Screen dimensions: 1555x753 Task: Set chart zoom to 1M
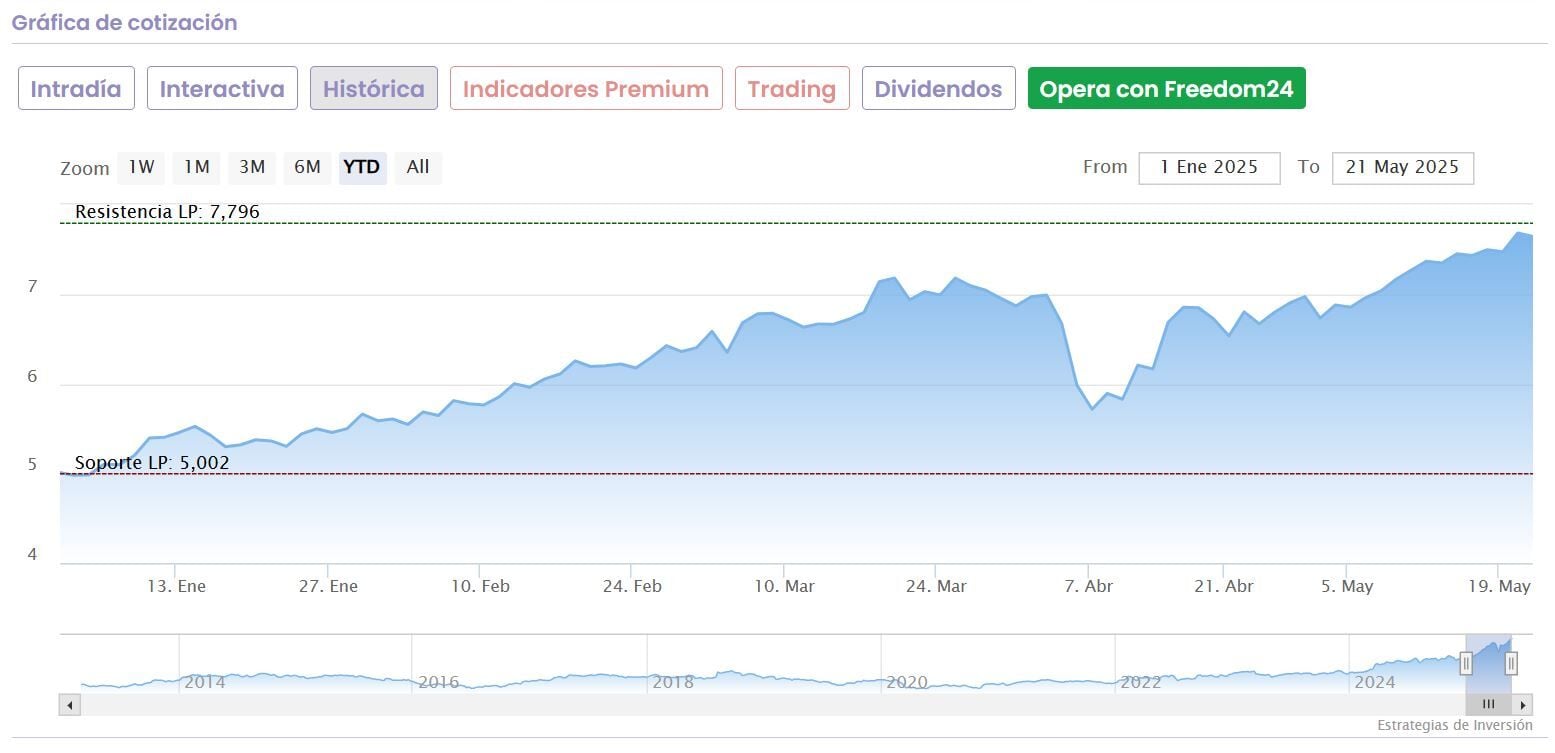click(x=196, y=167)
